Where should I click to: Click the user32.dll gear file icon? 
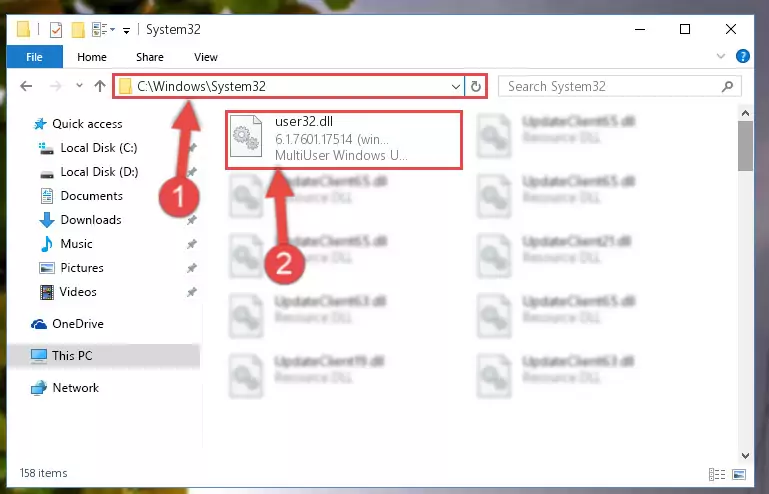coord(246,136)
